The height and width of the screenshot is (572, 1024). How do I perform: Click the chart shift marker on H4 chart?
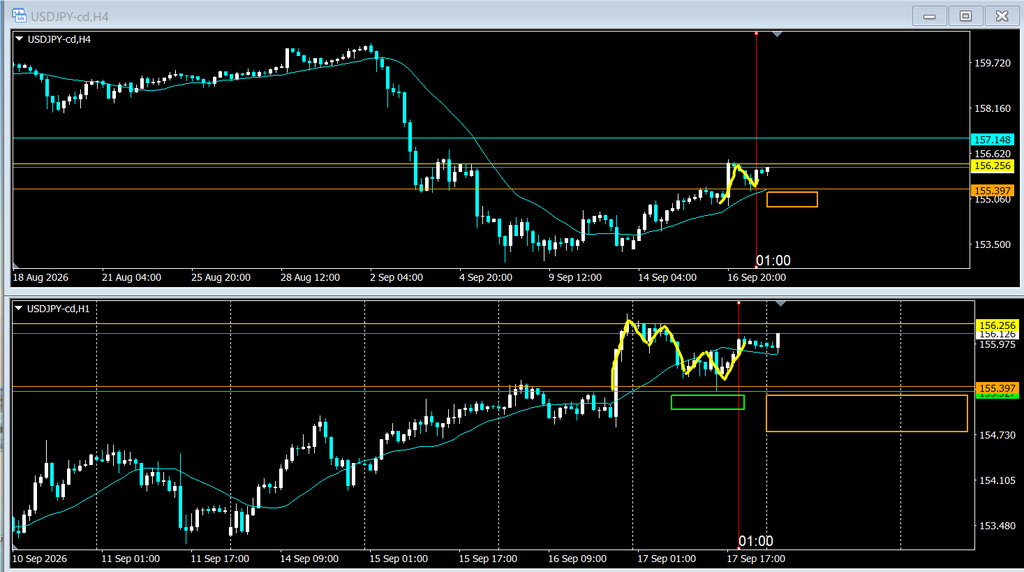(x=777, y=34)
